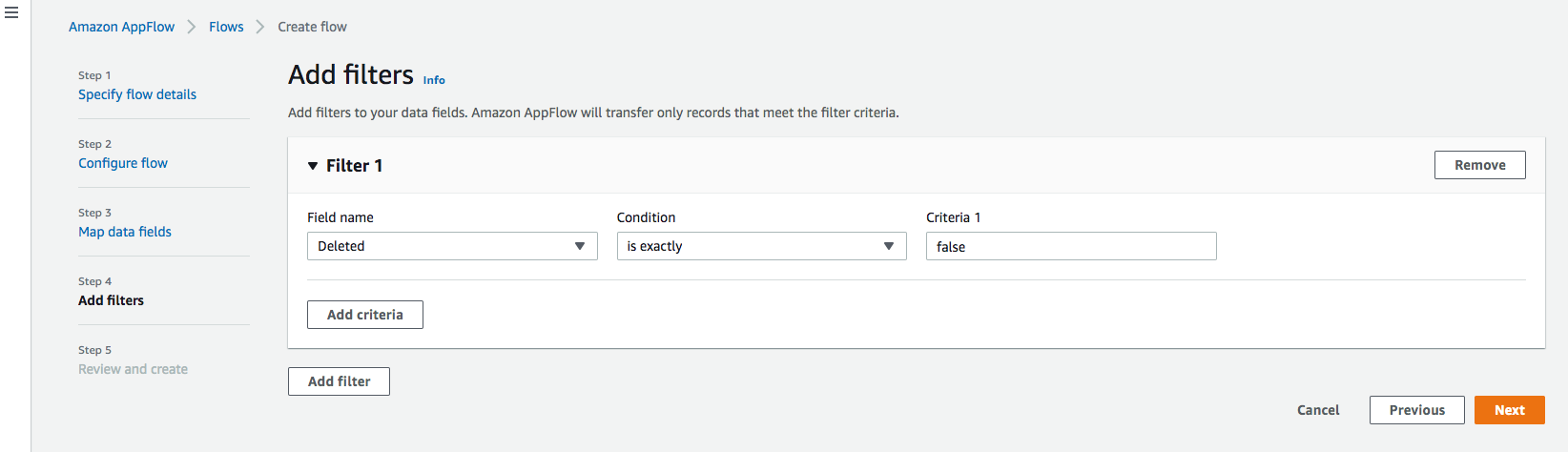Jump to Step 2 Configure flow
Screen dimensions: 1568x452
pos(123,163)
